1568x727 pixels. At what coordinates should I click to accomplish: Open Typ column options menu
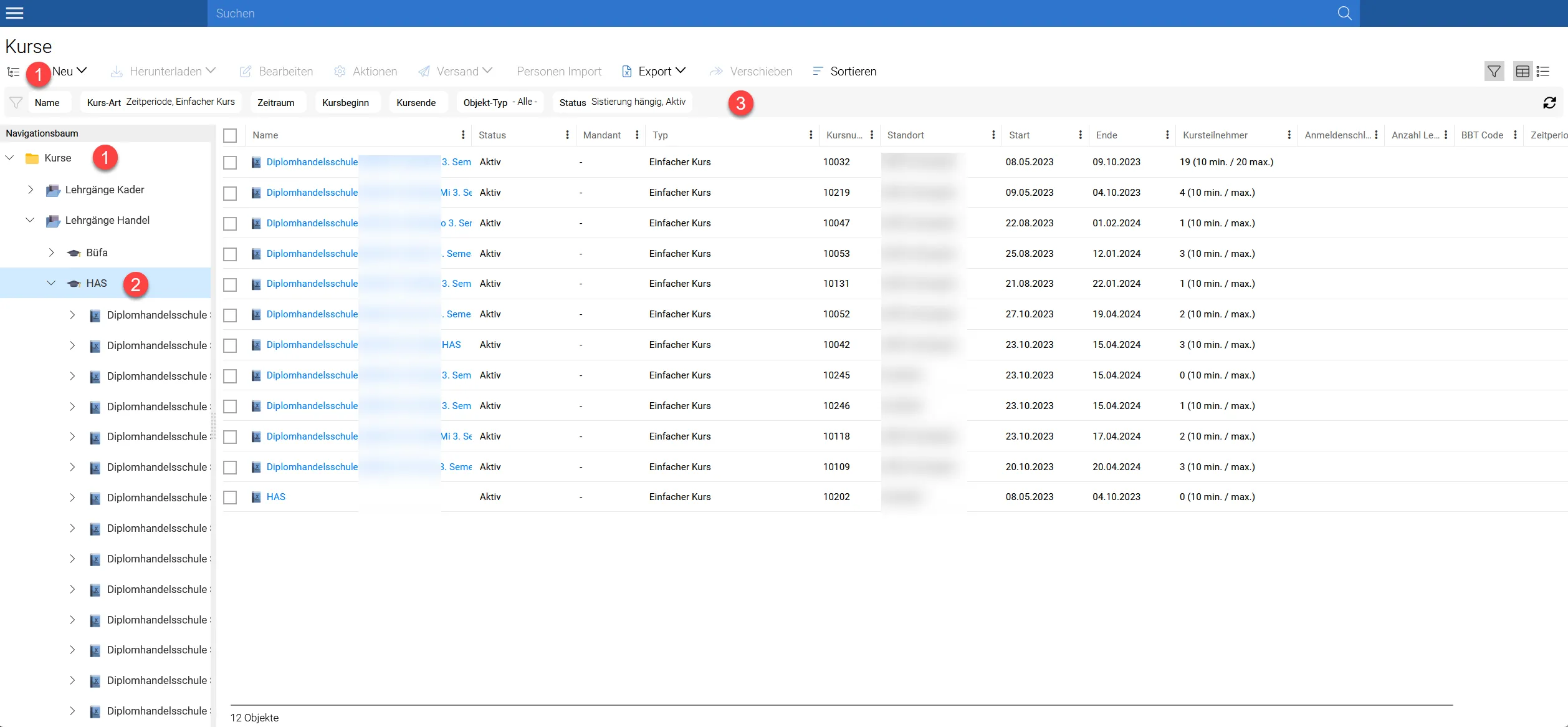coord(811,135)
